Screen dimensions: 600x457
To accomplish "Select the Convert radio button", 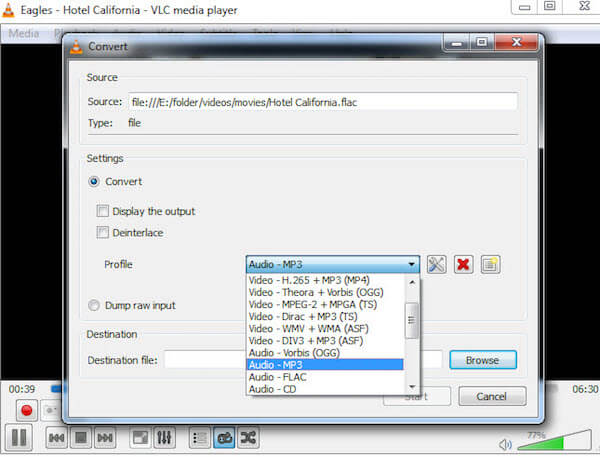I will pos(94,181).
